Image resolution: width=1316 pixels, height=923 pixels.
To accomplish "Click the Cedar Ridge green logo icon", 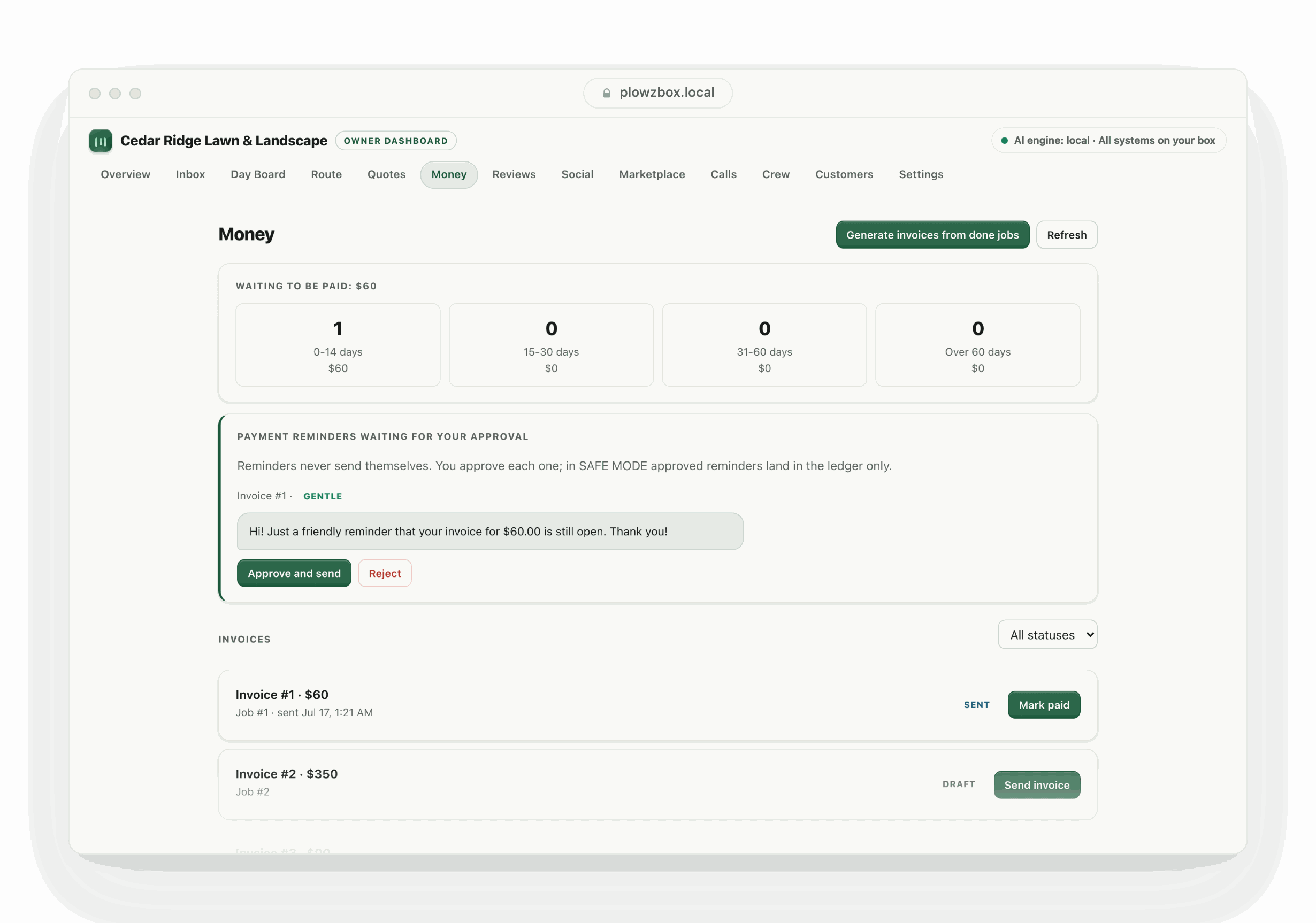I will (x=101, y=141).
